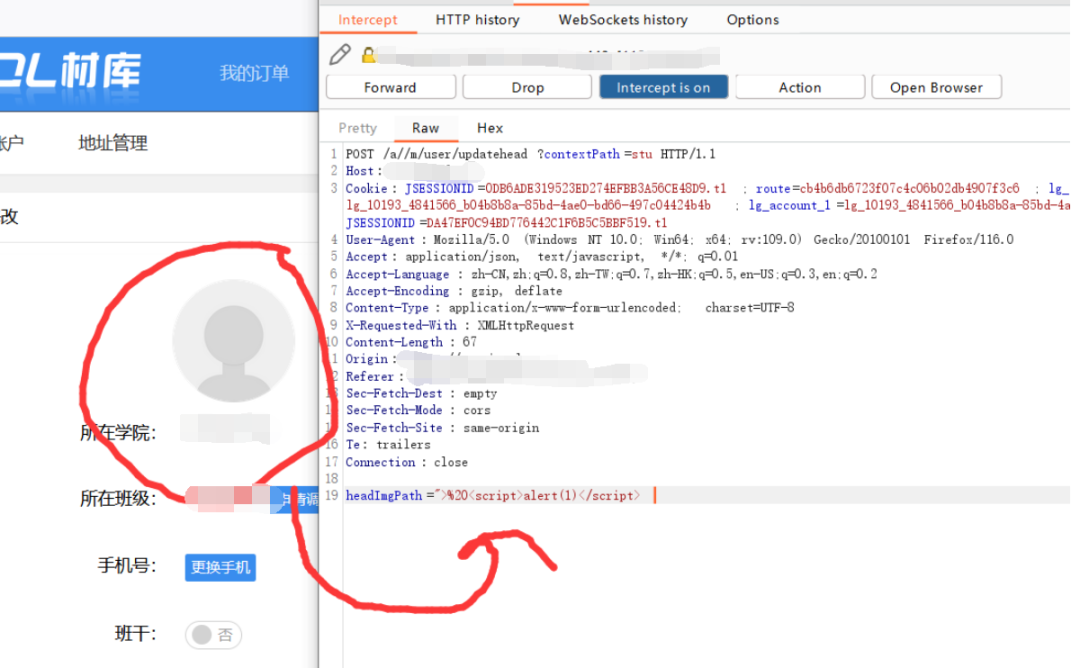Click the padlock HTTPS icon
1080x668 pixels.
point(368,55)
